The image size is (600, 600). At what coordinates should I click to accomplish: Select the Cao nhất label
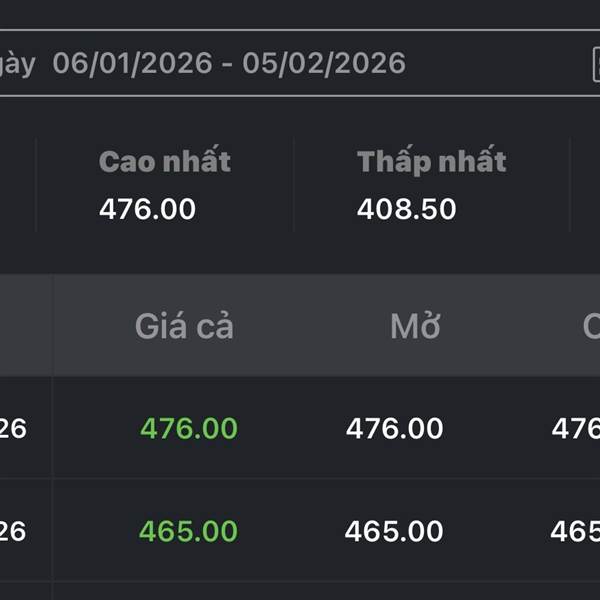[165, 162]
